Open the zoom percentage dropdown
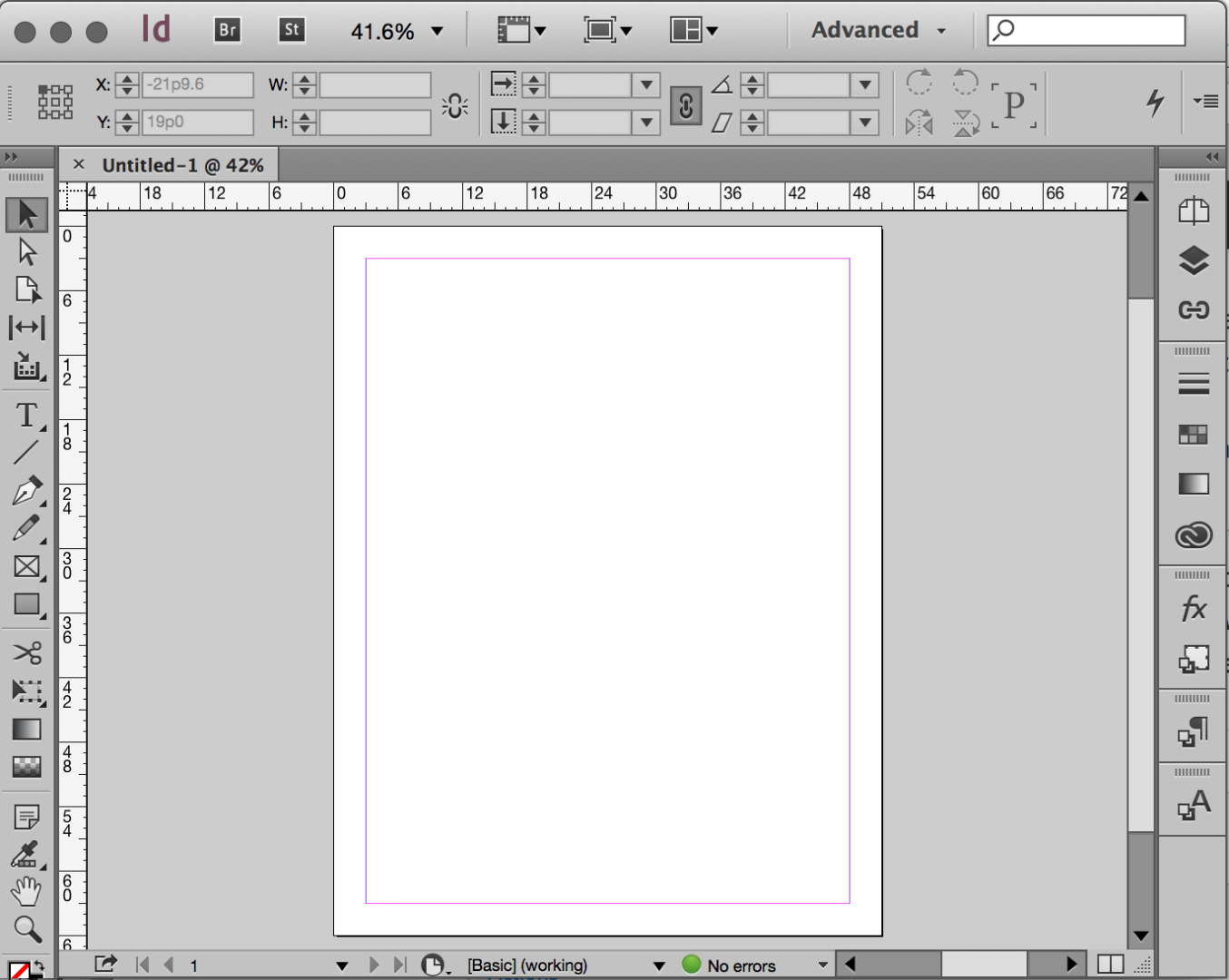This screenshot has width=1229, height=980. (437, 30)
